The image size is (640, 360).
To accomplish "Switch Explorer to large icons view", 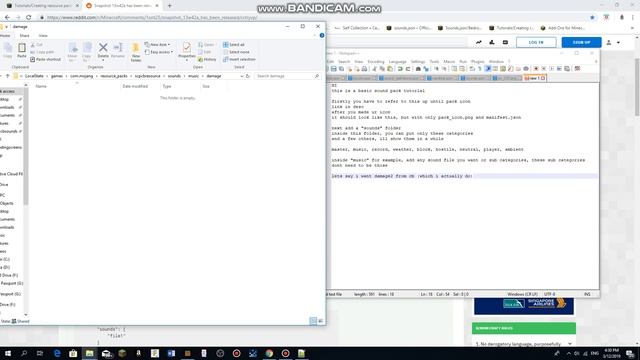I will [x=320, y=321].
